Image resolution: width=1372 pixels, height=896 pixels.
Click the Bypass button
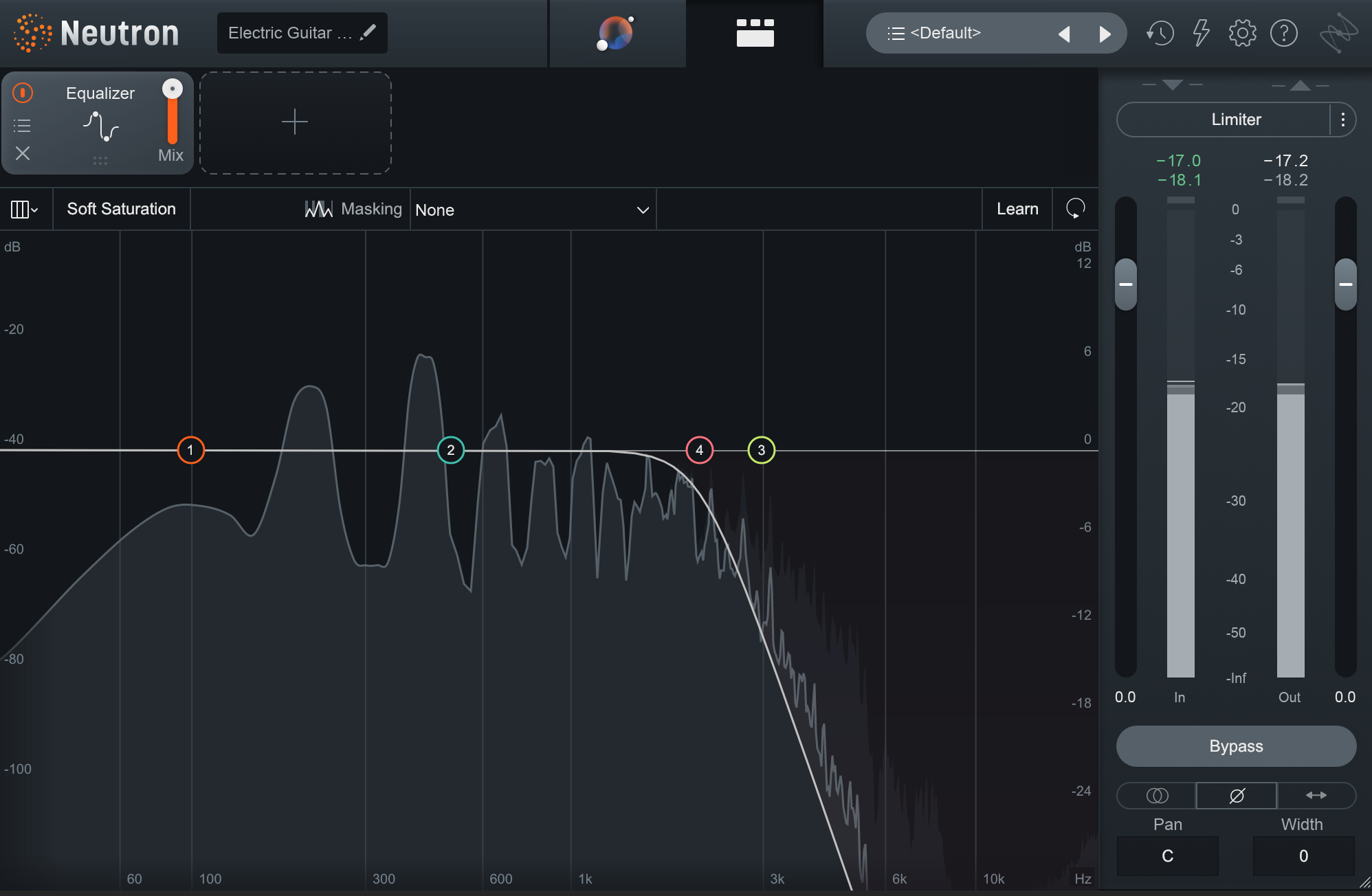click(1236, 746)
